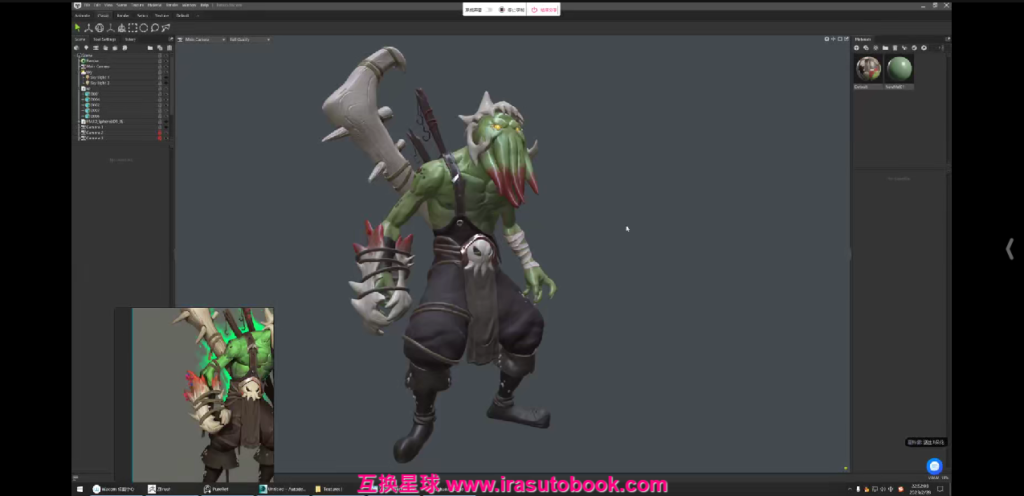Delete material with trash icon

click(x=895, y=48)
